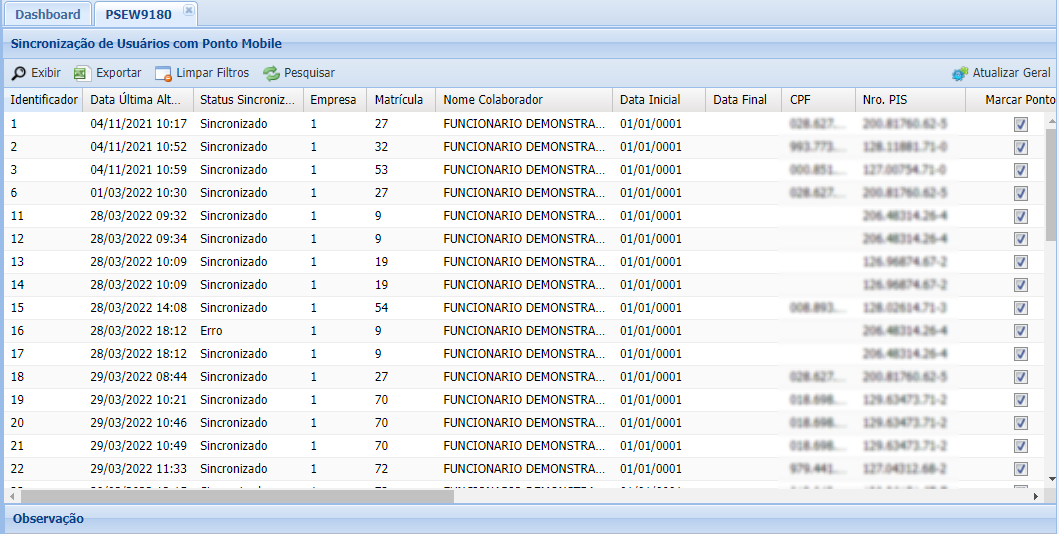Close the PSEW9180 tab with x icon
Viewport: 1059px width, 534px height.
point(189,11)
